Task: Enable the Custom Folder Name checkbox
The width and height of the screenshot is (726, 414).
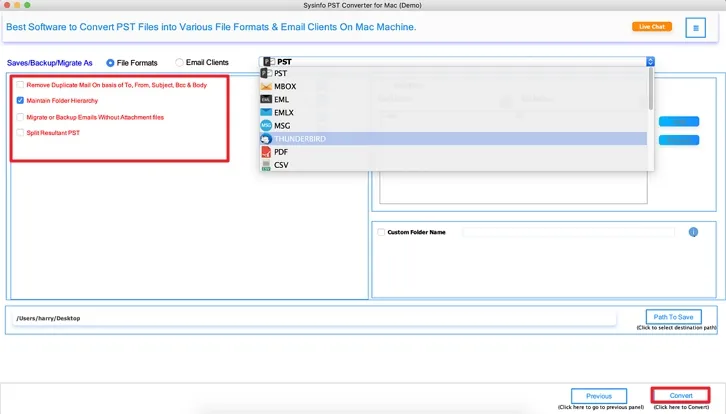Action: point(381,232)
